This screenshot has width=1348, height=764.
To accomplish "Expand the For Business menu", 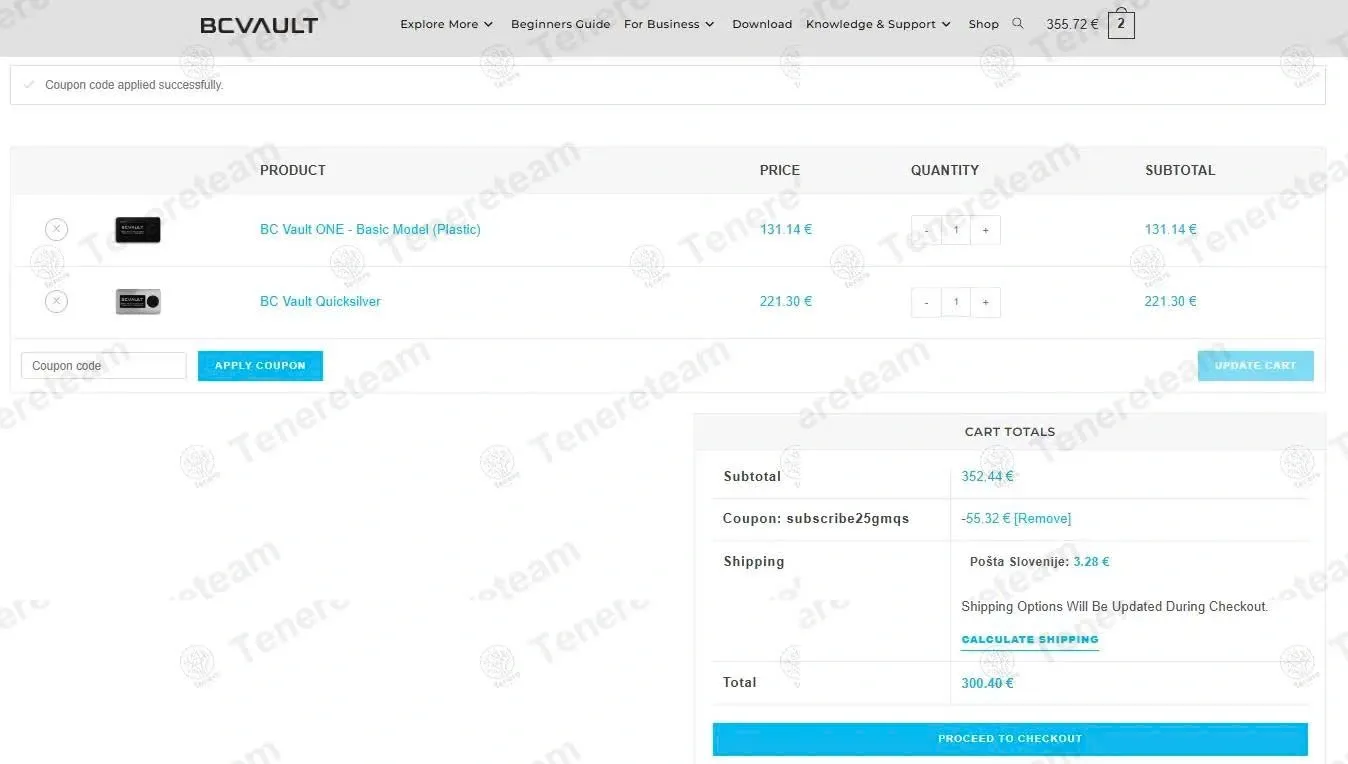I will [669, 24].
